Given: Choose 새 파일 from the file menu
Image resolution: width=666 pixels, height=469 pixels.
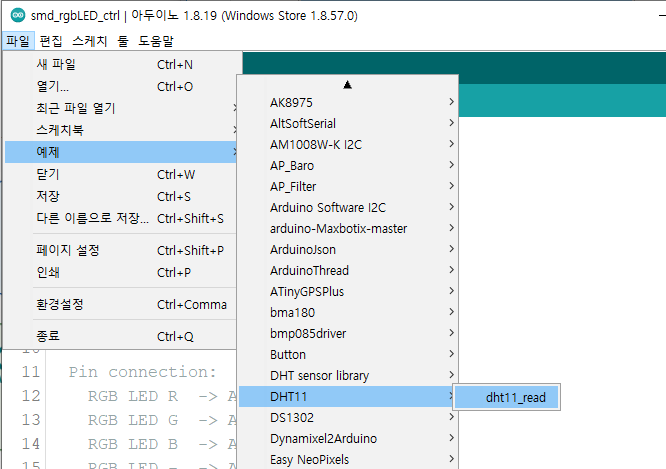Looking at the screenshot, I should (121, 65).
